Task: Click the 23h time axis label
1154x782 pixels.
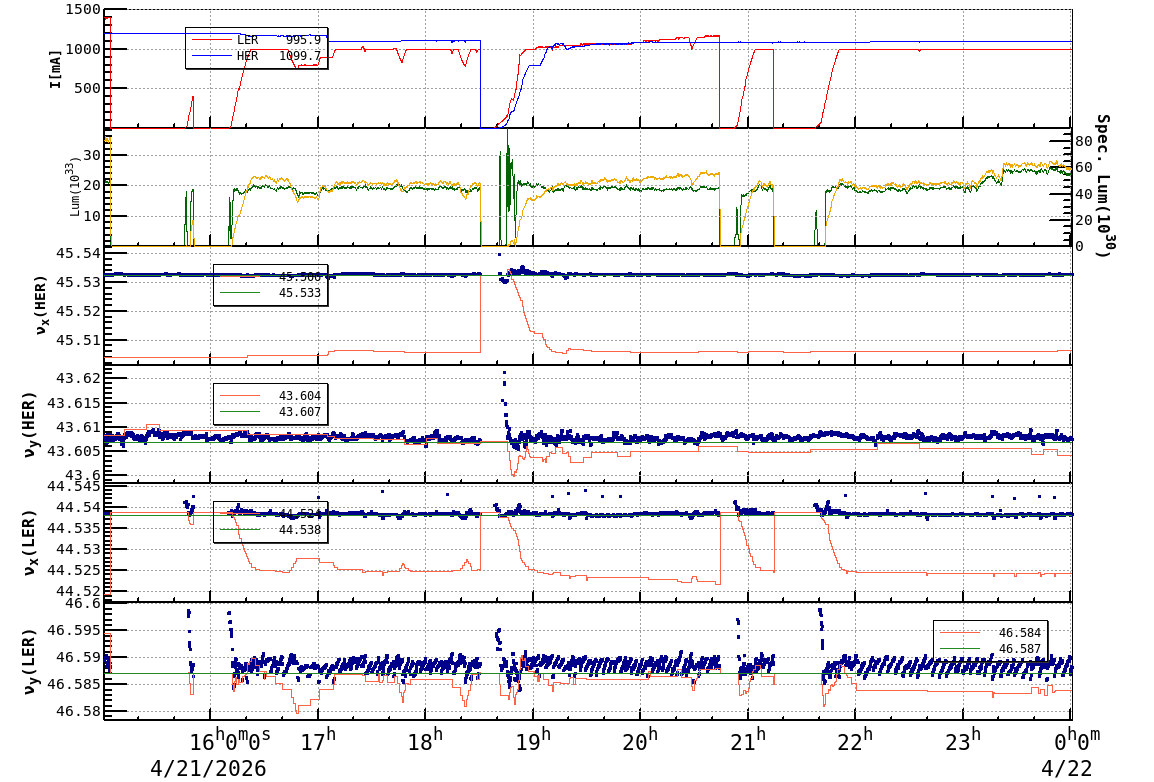Action: [x=963, y=739]
